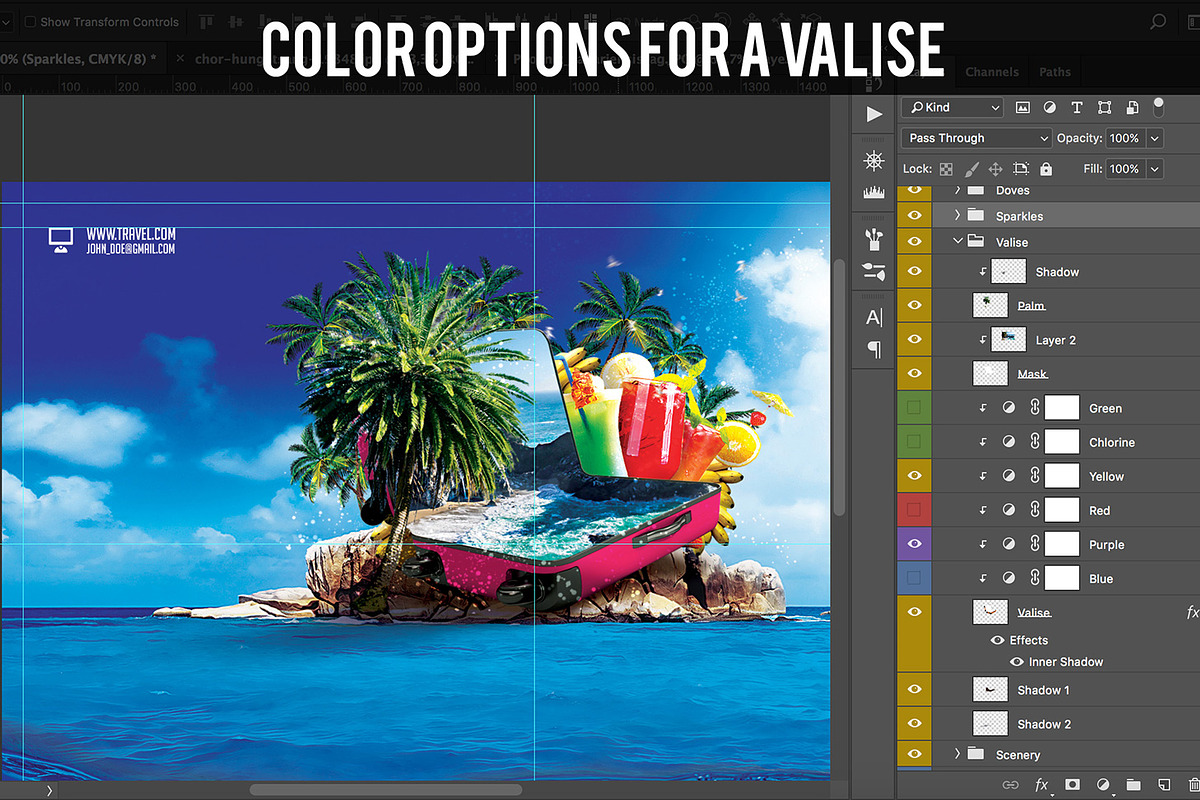The image size is (1200, 800).
Task: Open the Fill slider dropdown arrow
Action: [x=1155, y=169]
